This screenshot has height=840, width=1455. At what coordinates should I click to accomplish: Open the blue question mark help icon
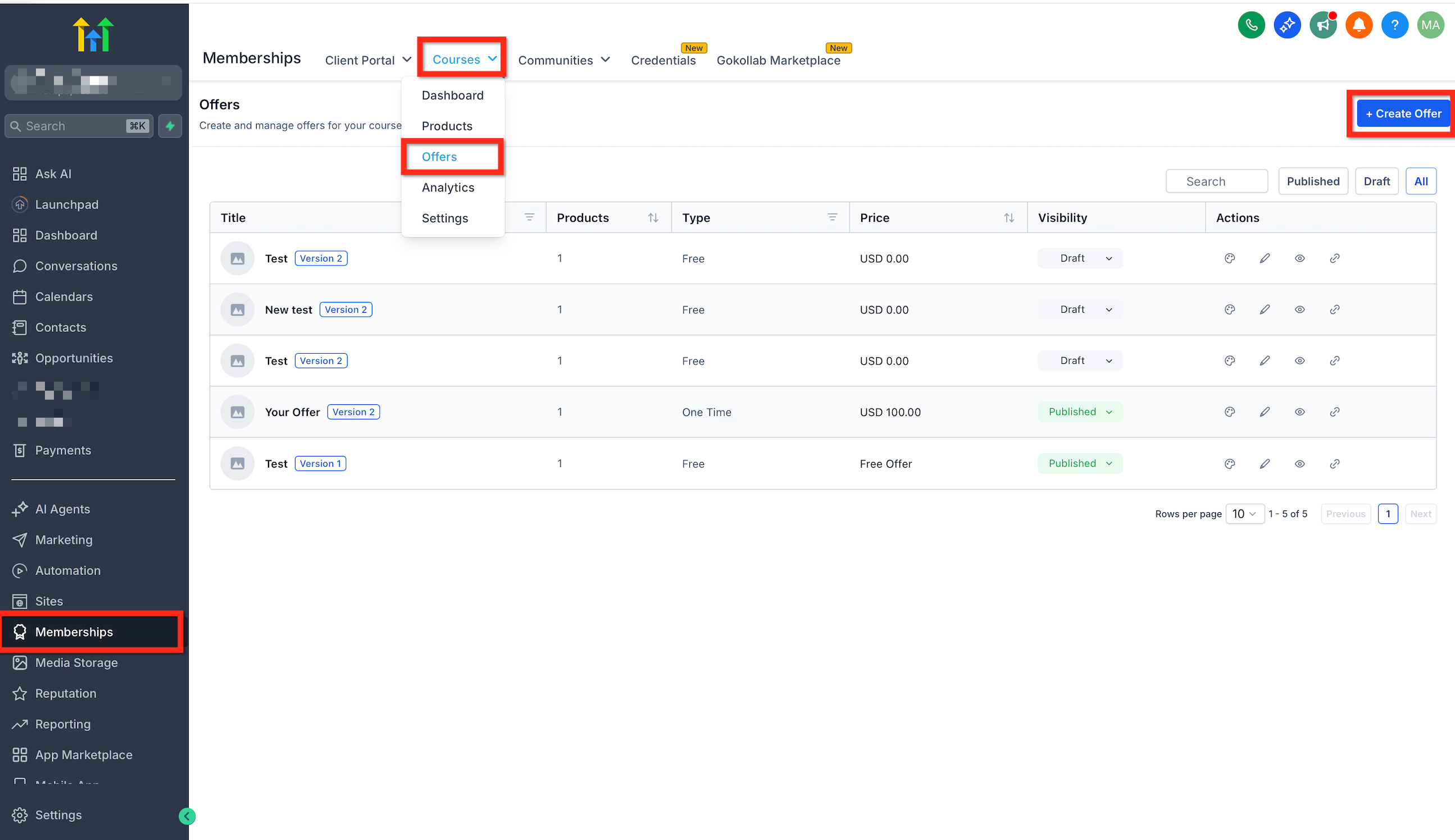[x=1394, y=25]
